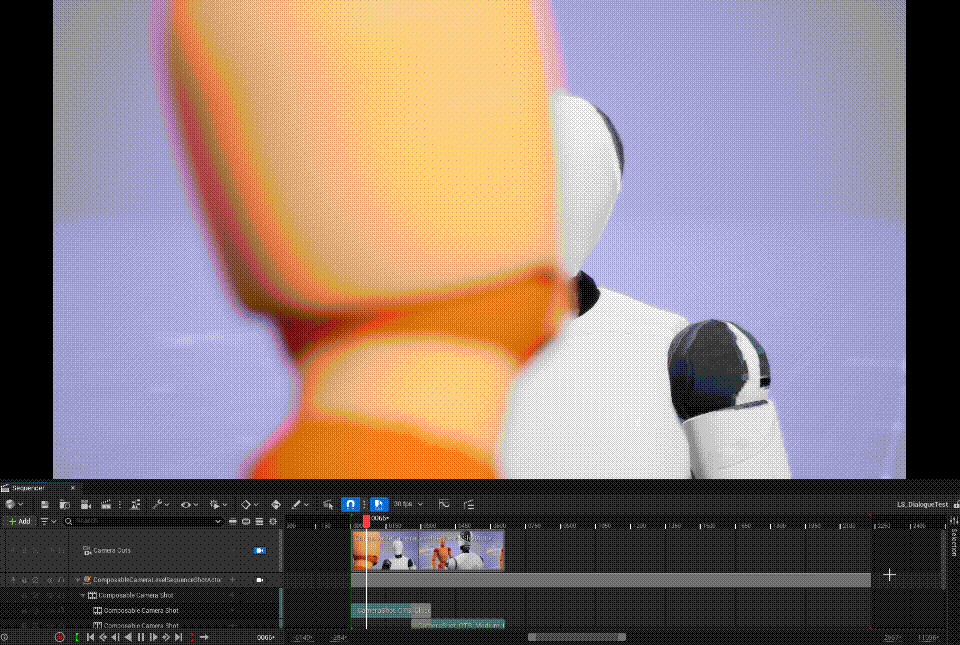Image resolution: width=960 pixels, height=645 pixels.
Task: Toggle the blue Time Warp button
Action: tap(379, 504)
